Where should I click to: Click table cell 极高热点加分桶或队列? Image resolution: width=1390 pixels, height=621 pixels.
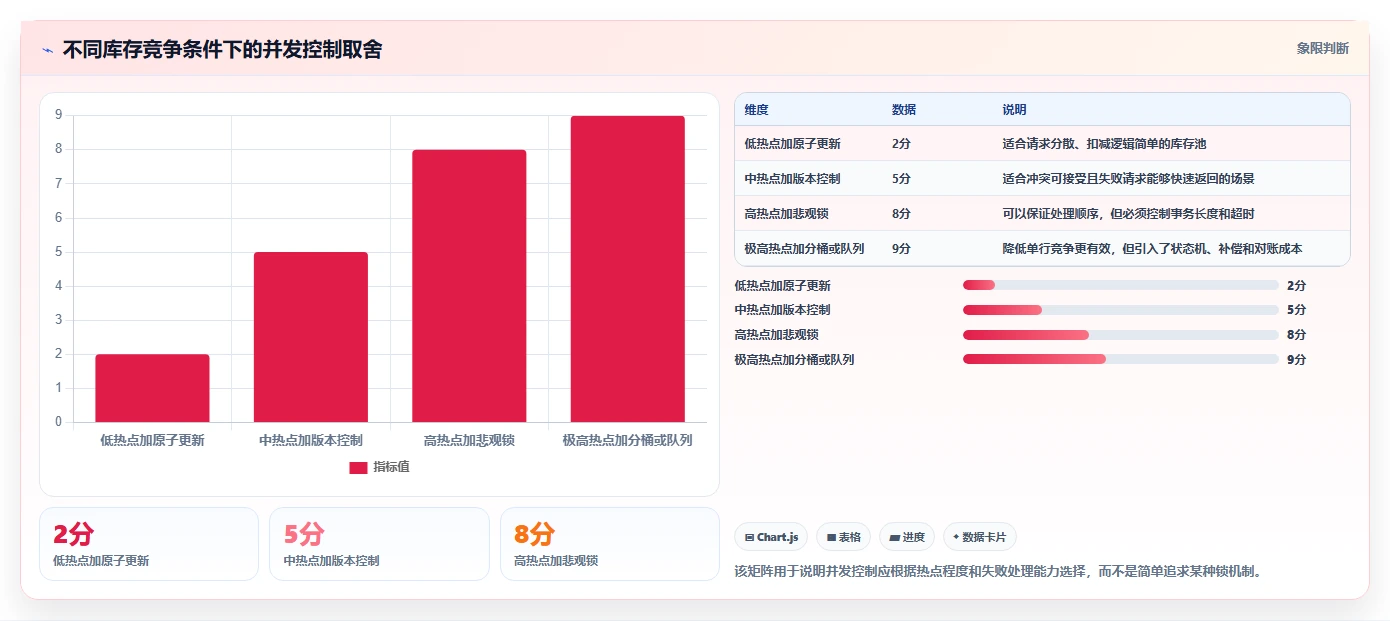pyautogui.click(x=805, y=249)
